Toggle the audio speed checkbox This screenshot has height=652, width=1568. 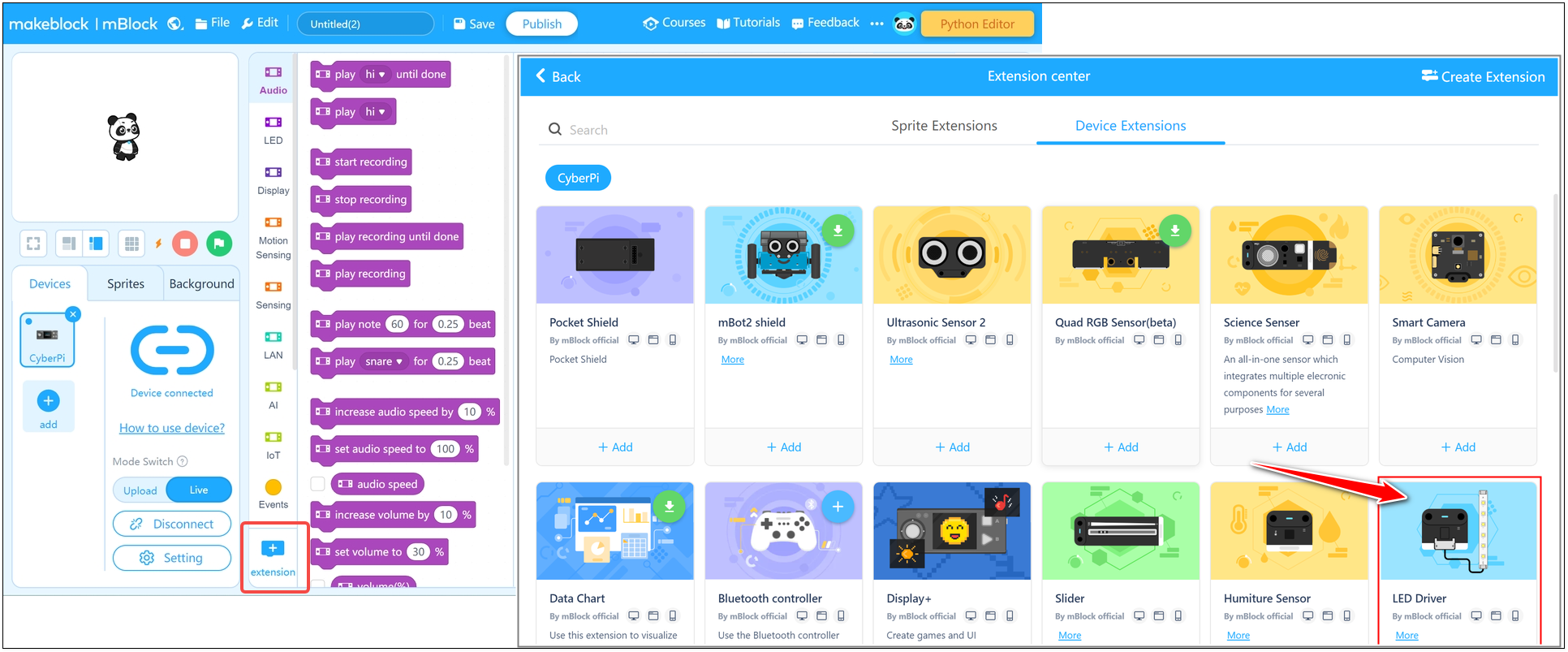tap(318, 484)
